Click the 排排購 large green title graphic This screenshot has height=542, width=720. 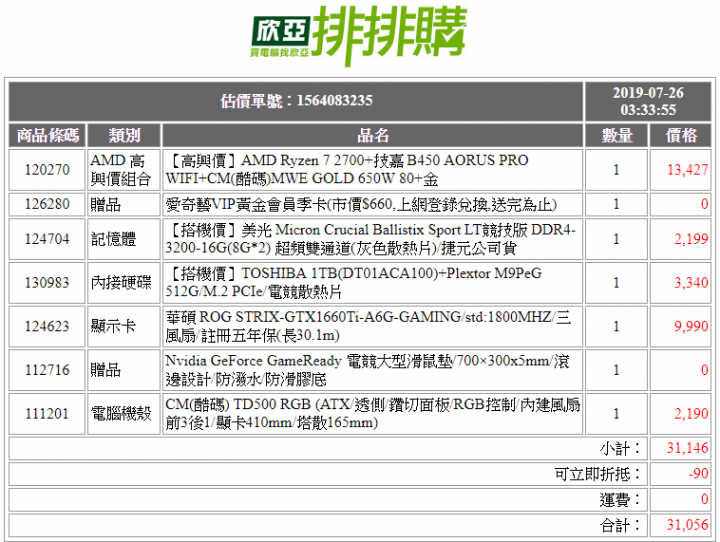tap(389, 35)
